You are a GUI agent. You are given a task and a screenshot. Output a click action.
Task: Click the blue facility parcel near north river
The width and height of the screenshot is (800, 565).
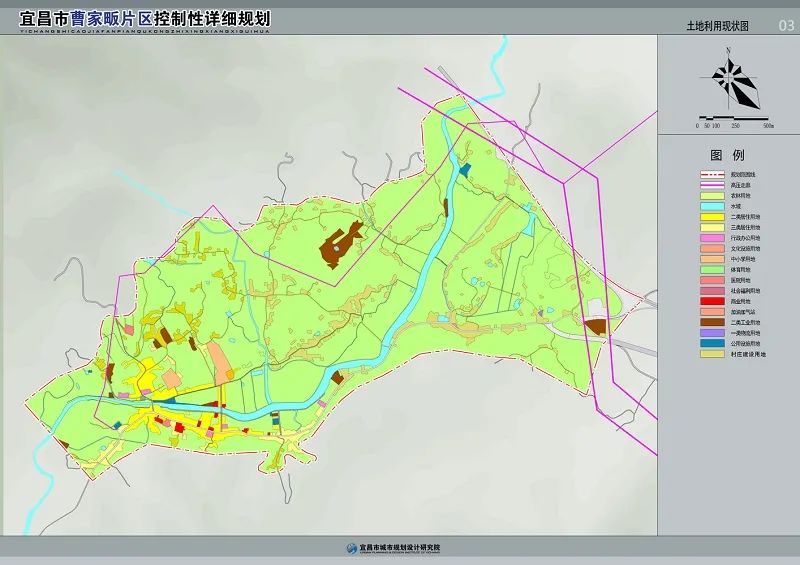[463, 169]
